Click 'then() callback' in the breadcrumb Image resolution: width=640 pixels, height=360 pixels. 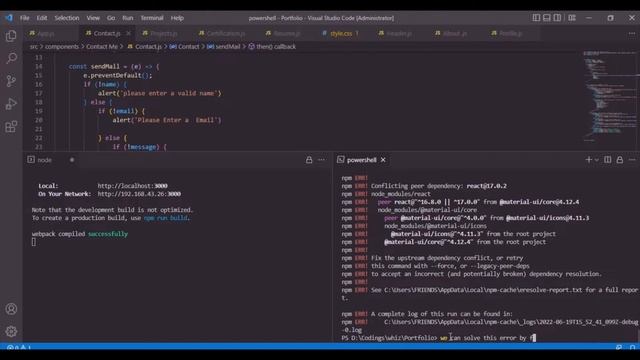click(276, 47)
